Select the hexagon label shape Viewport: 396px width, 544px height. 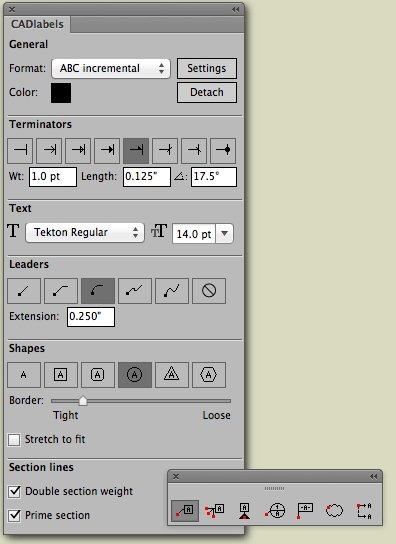[x=209, y=375]
